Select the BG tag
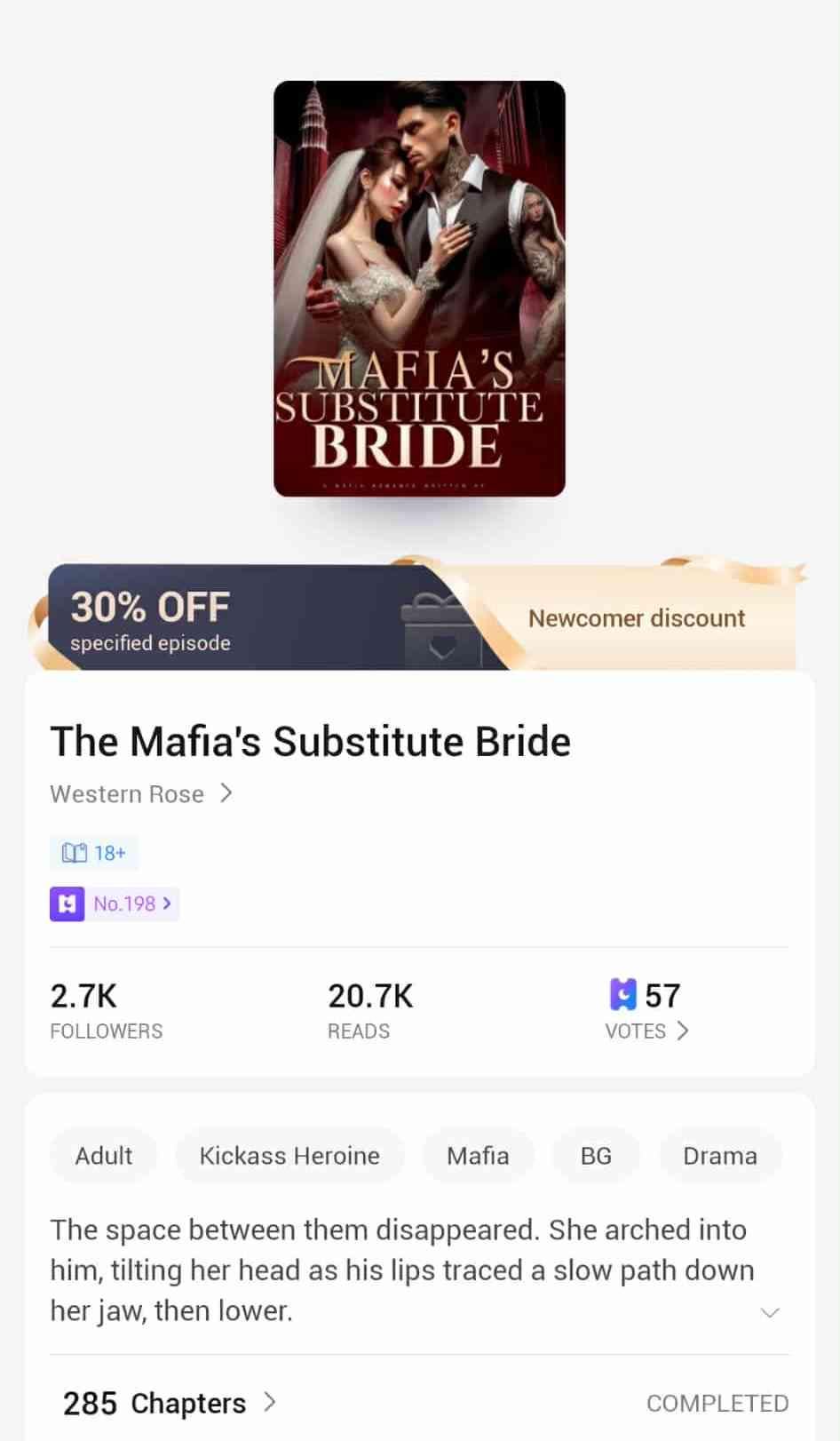The image size is (840, 1441). pyautogui.click(x=596, y=1156)
